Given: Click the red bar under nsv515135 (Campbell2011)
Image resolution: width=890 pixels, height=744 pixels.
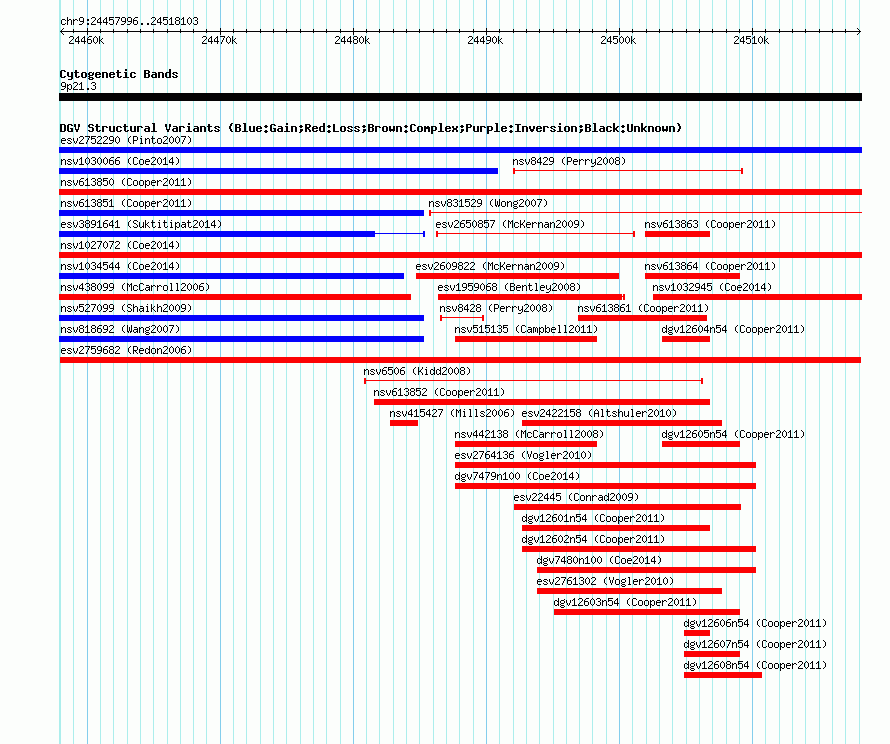Looking at the screenshot, I should pyautogui.click(x=526, y=339).
